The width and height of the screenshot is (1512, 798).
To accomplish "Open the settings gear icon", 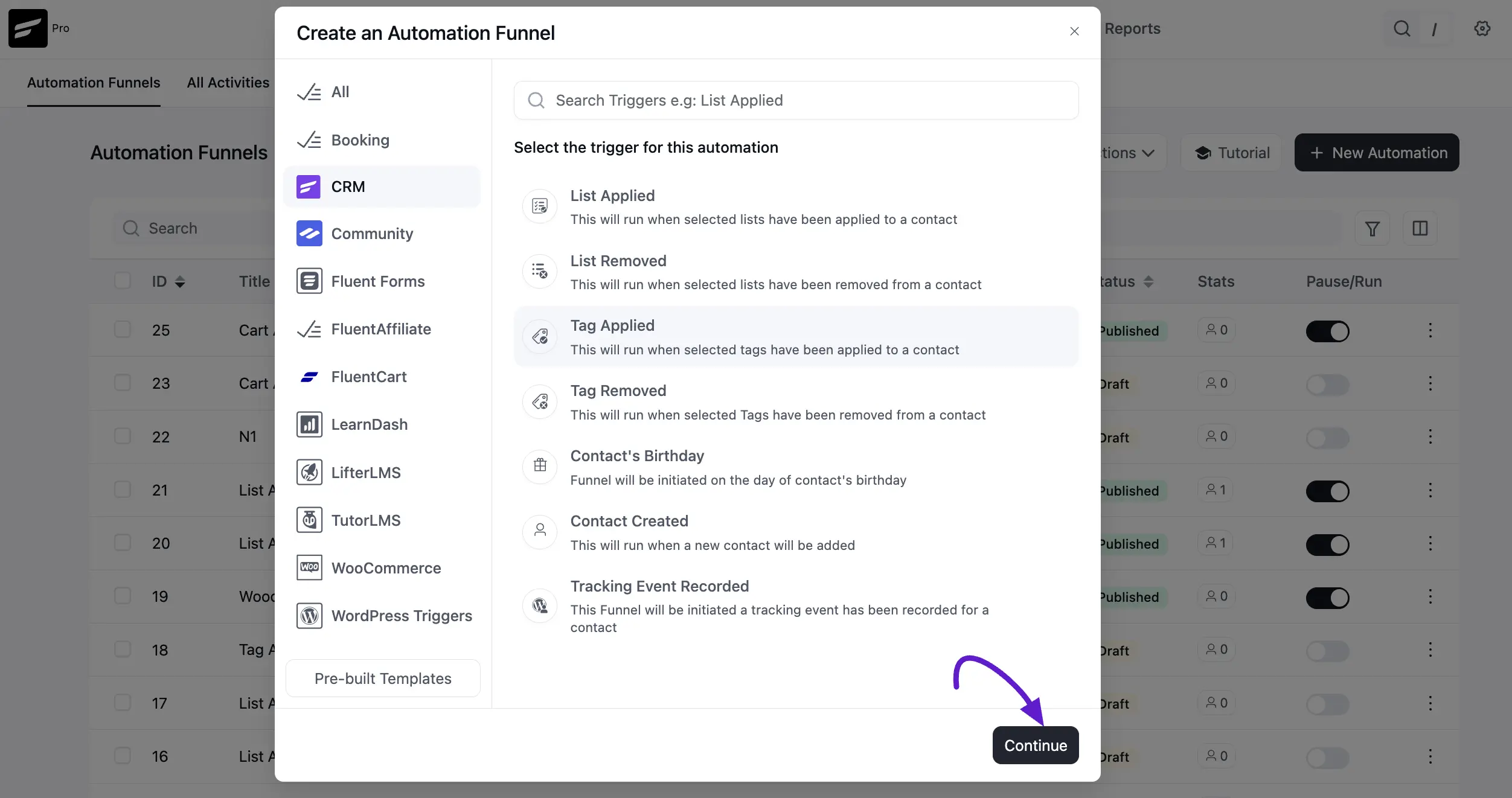I will [1482, 28].
